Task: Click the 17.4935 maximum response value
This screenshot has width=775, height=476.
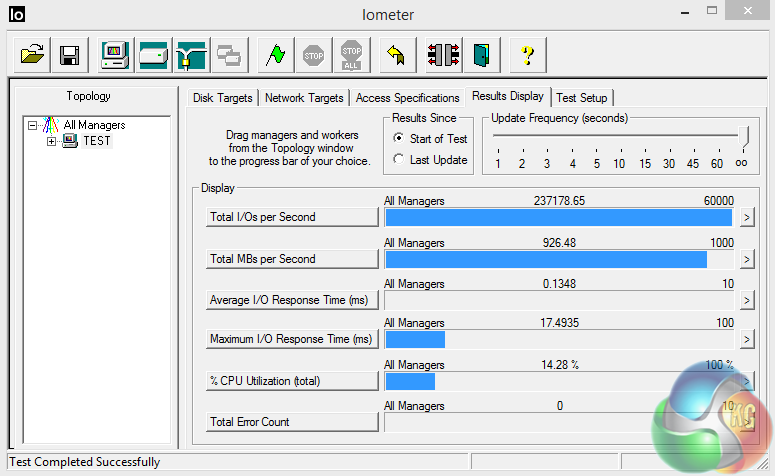Action: tap(559, 323)
